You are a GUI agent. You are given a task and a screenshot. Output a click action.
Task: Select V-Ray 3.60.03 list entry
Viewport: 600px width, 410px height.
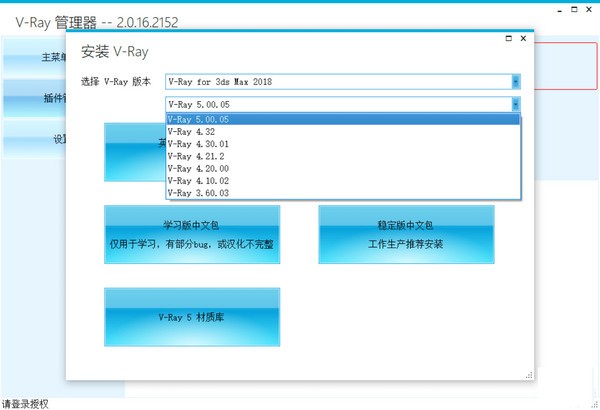343,193
